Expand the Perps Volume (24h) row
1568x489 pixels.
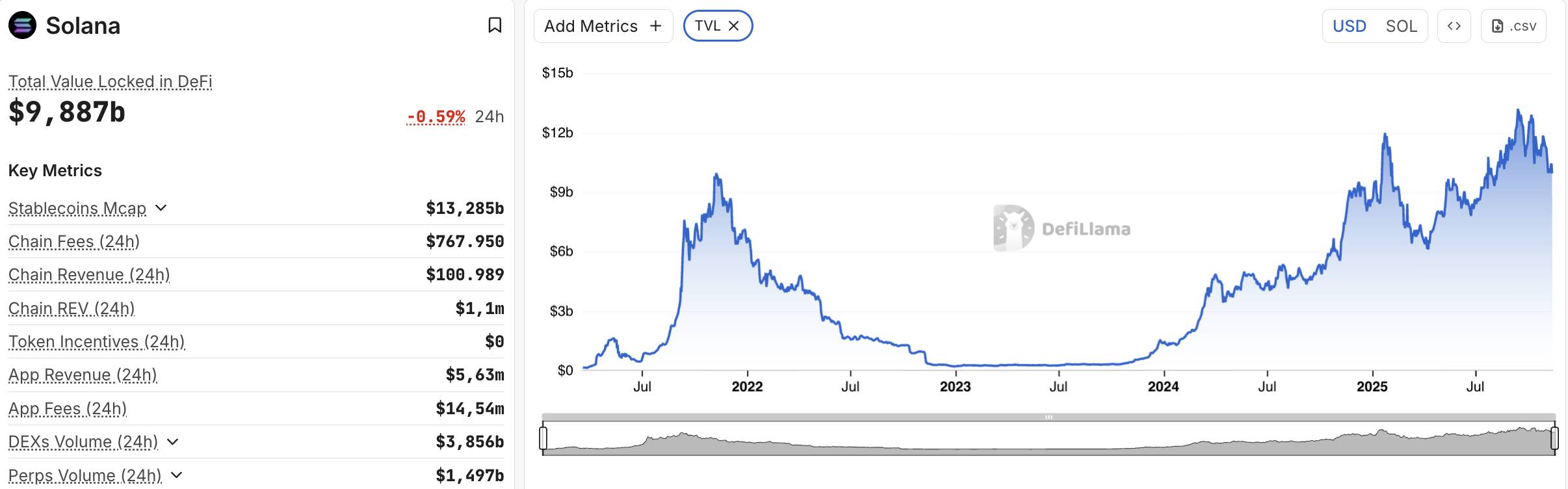click(176, 475)
